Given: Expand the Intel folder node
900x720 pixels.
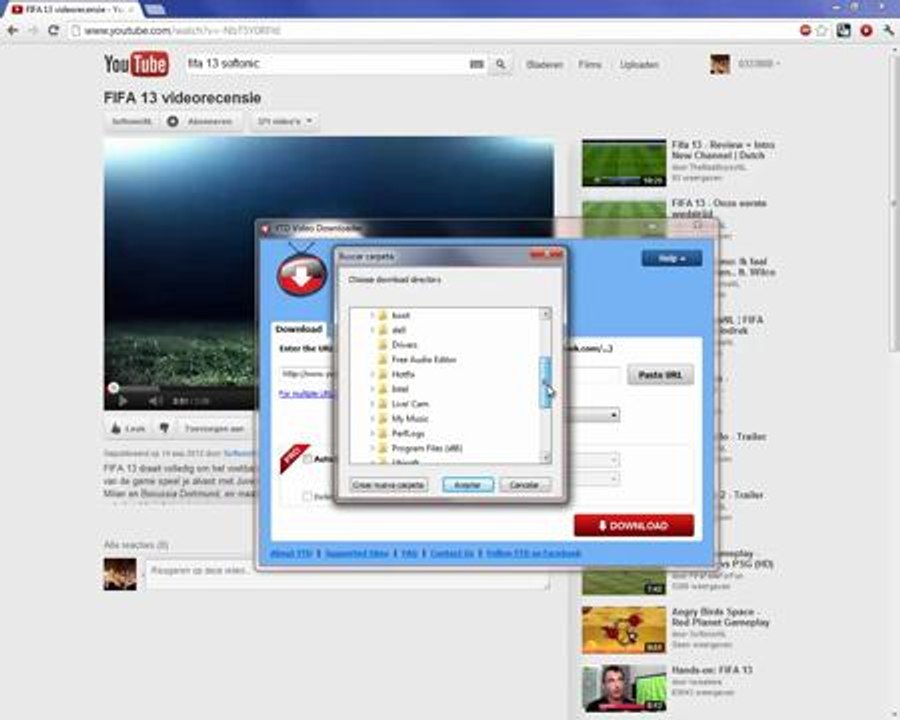Looking at the screenshot, I should click(x=371, y=389).
